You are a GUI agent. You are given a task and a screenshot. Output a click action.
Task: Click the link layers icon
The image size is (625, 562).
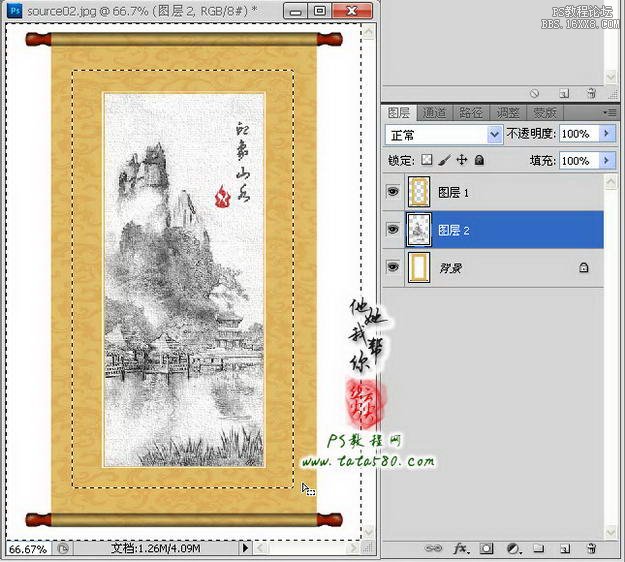pyautogui.click(x=433, y=549)
